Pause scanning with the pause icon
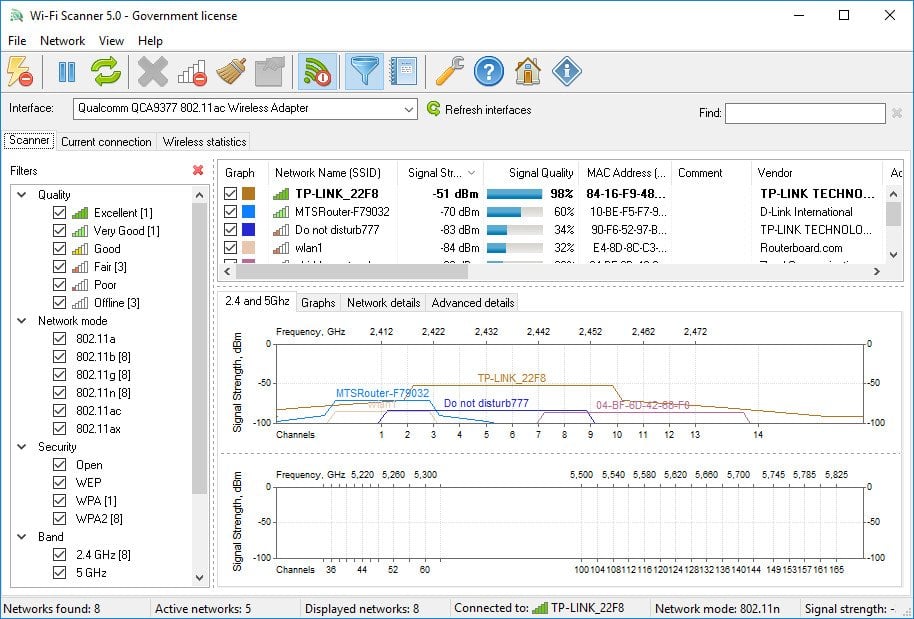 coord(67,72)
